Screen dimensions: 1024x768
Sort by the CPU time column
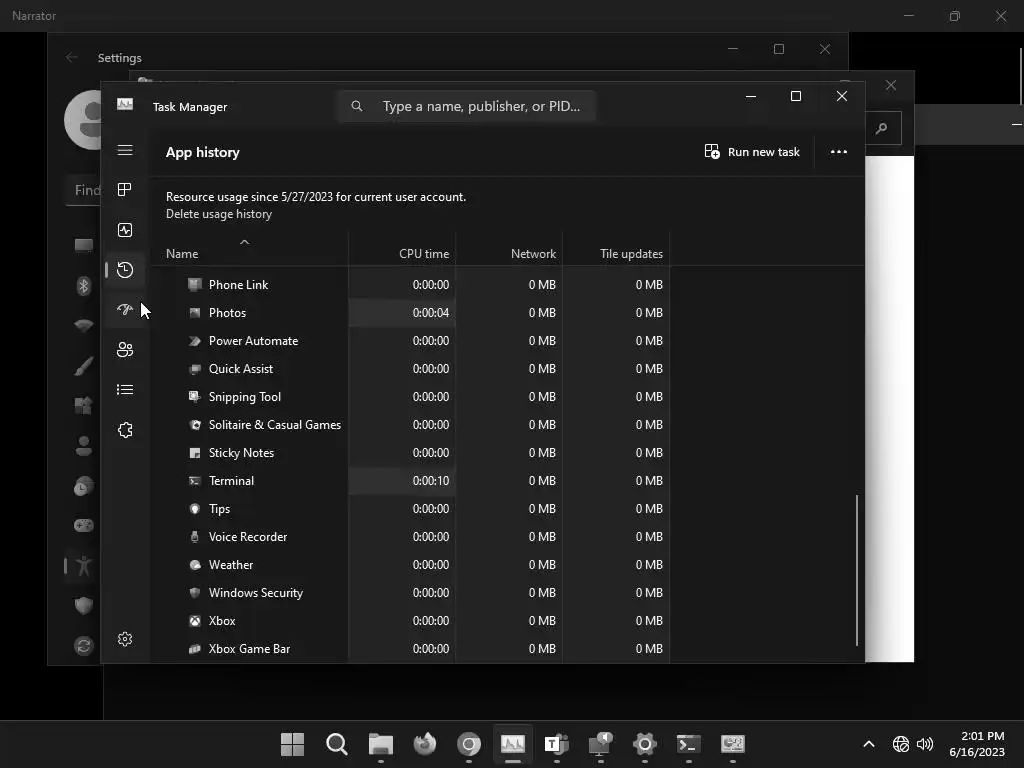tap(424, 253)
